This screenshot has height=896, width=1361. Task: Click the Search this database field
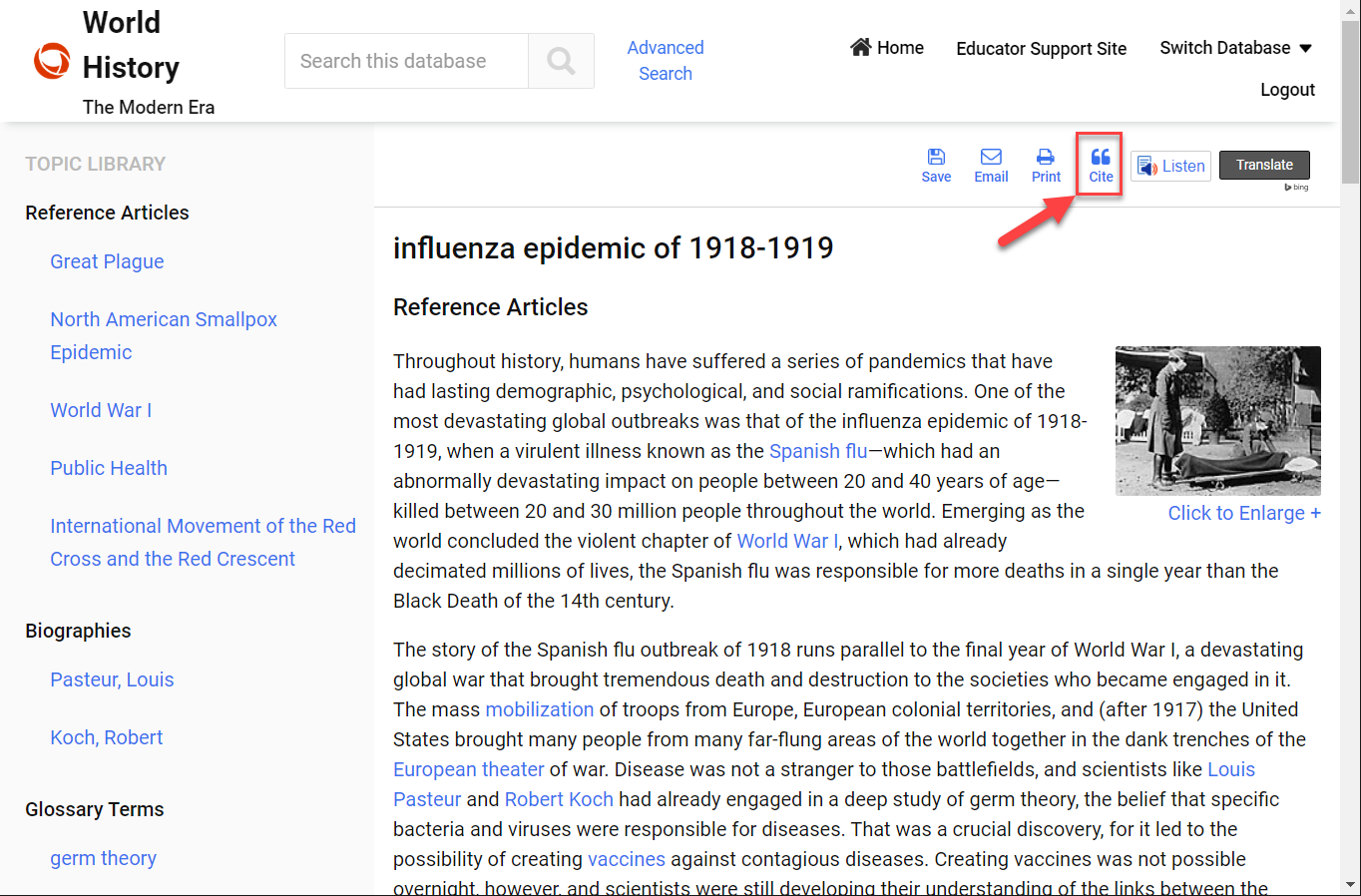coord(406,61)
